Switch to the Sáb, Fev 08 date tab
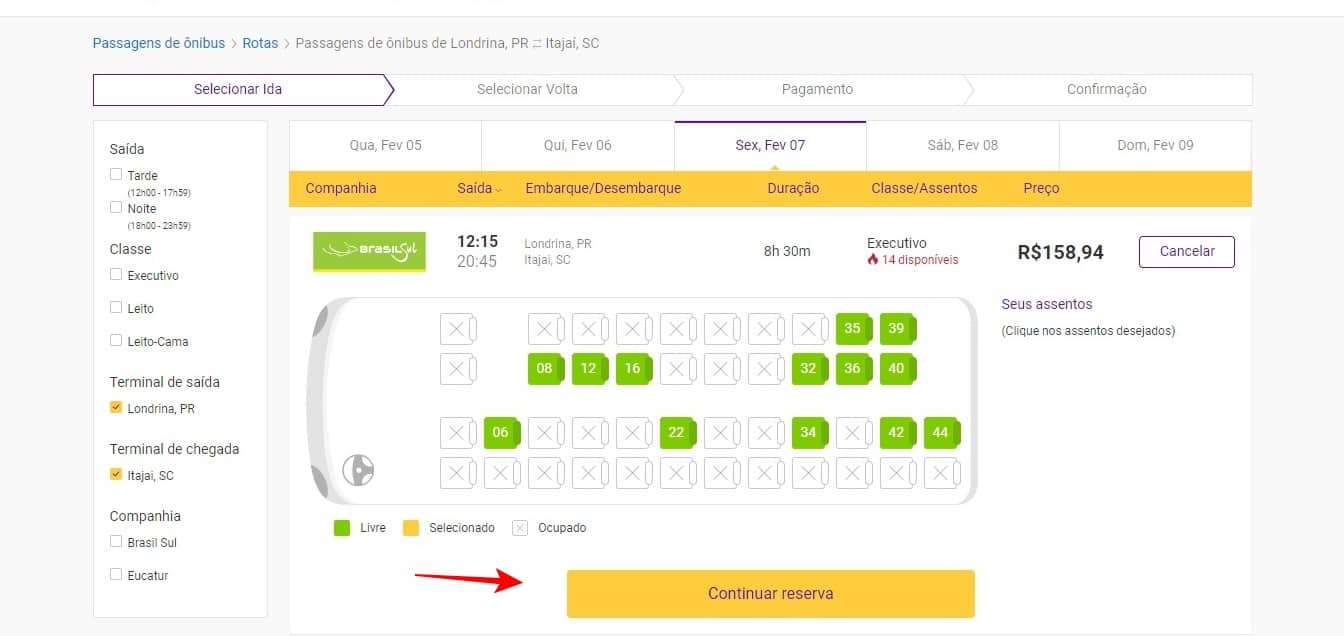Screen dimensions: 1344x636 click(x=963, y=145)
